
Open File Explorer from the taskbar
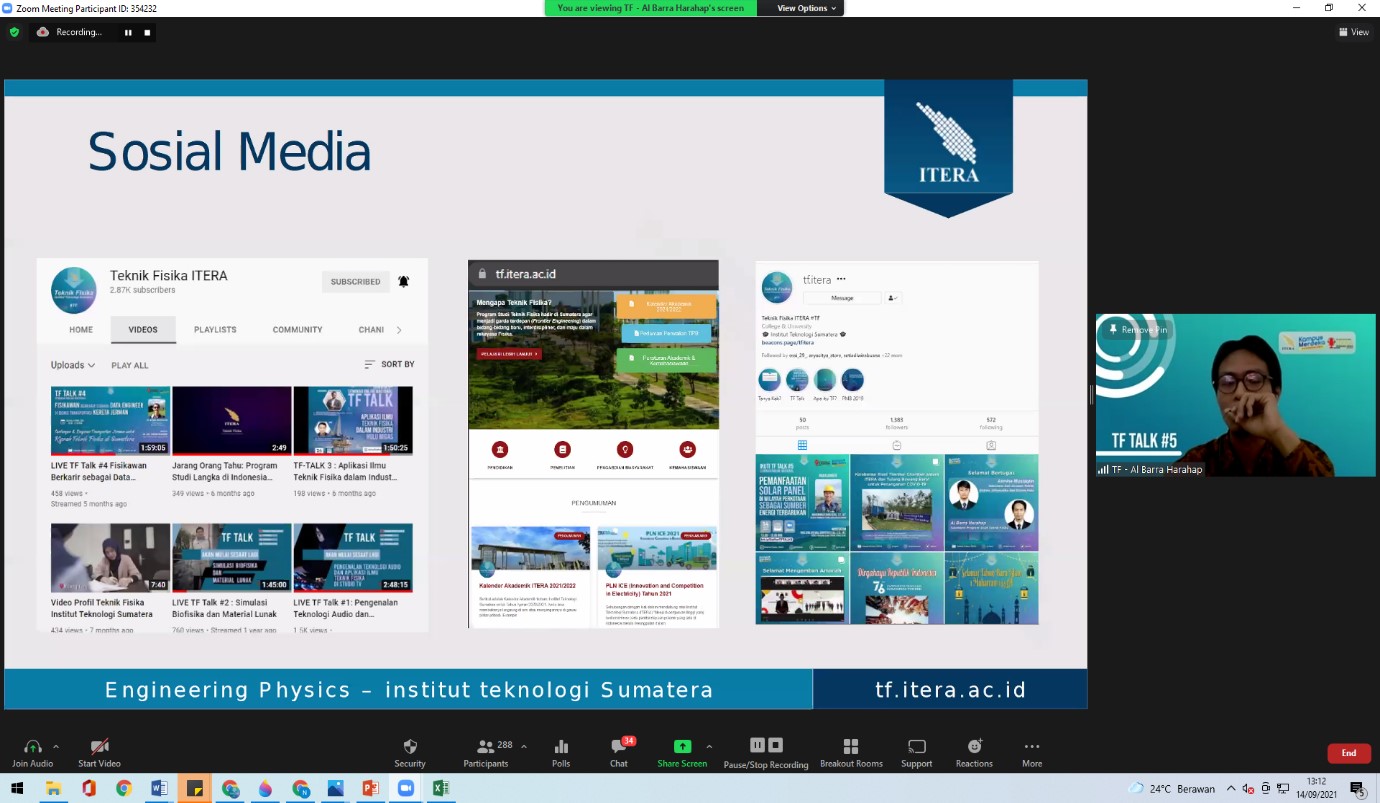tap(54, 788)
